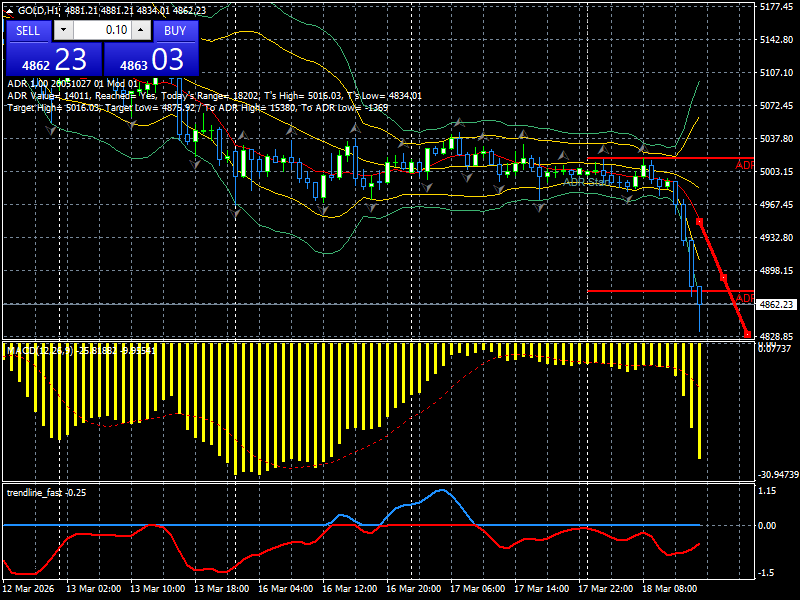Image resolution: width=800 pixels, height=600 pixels.
Task: Click the lower ADR line price label
Action: pos(743,296)
